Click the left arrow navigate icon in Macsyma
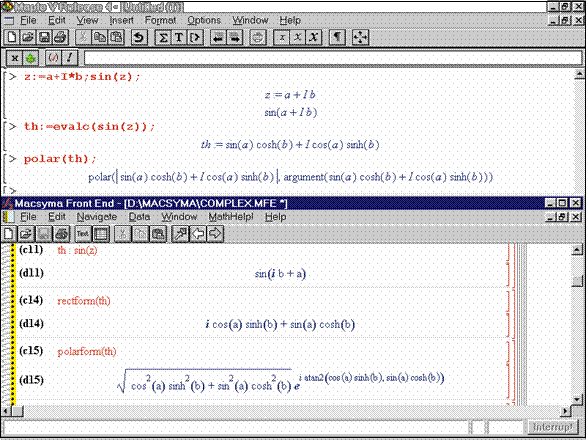586x440 pixels. click(198, 234)
